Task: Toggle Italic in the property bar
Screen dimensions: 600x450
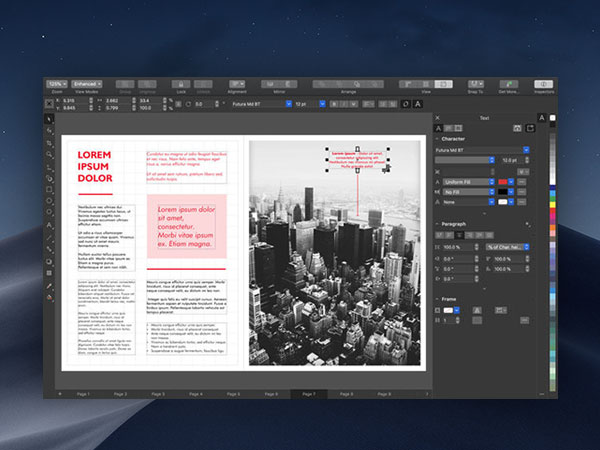Action: tap(344, 104)
